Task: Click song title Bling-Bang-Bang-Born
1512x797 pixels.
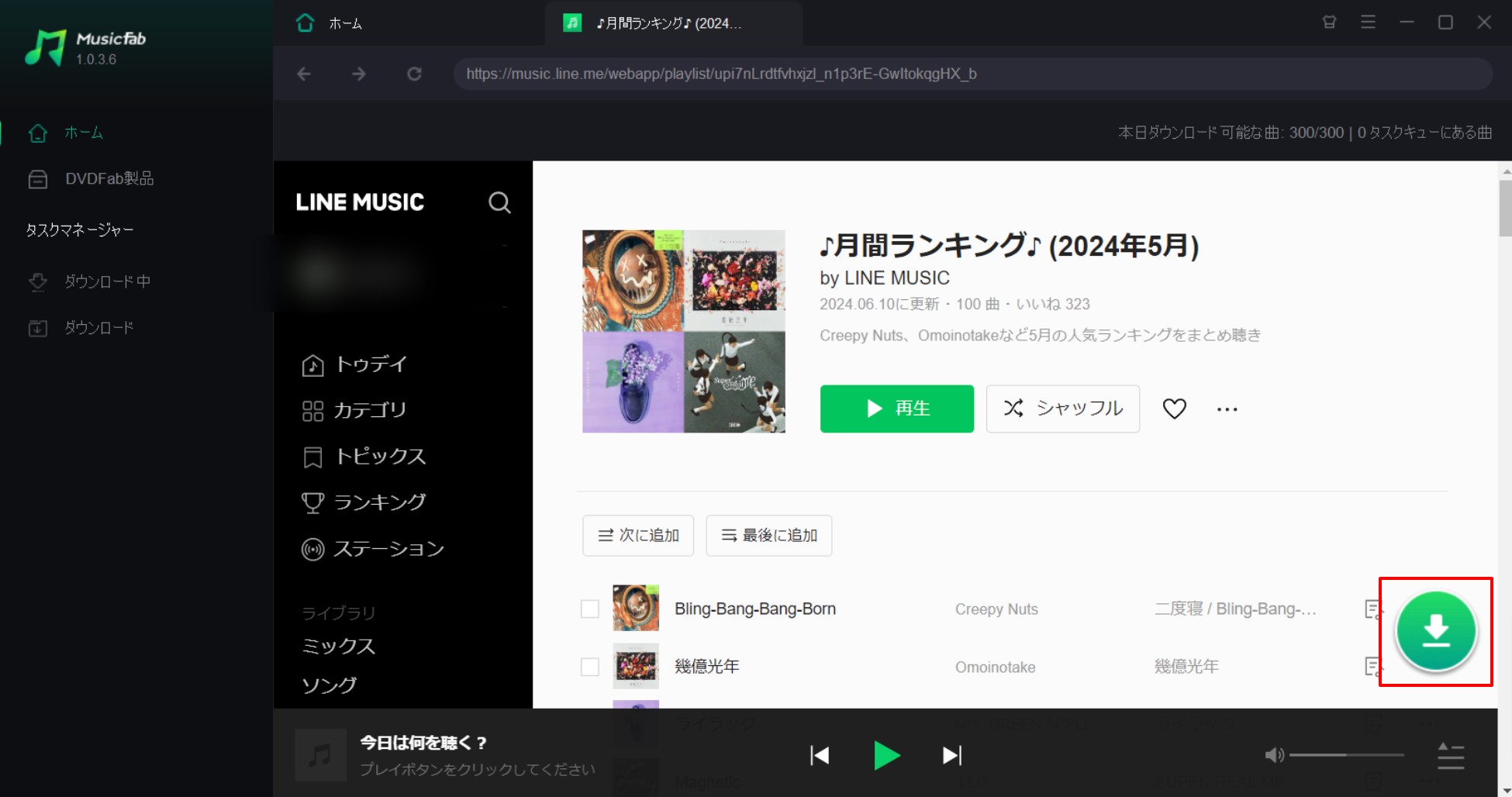Action: (755, 609)
